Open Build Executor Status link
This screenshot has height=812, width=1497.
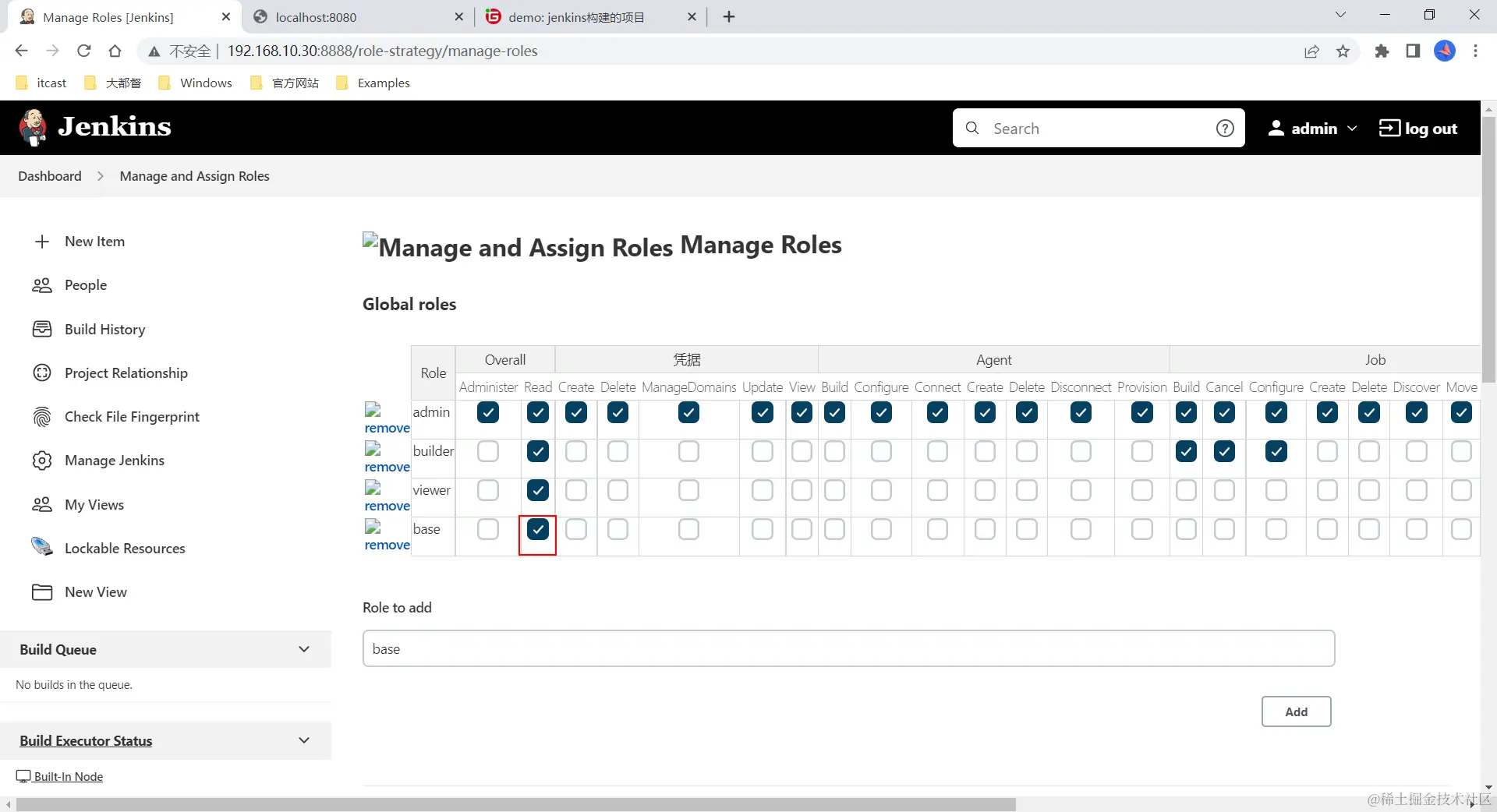[86, 740]
